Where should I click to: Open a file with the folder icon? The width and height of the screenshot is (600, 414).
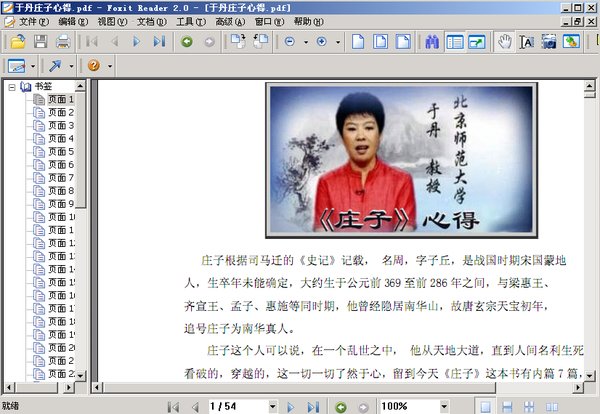[x=18, y=41]
